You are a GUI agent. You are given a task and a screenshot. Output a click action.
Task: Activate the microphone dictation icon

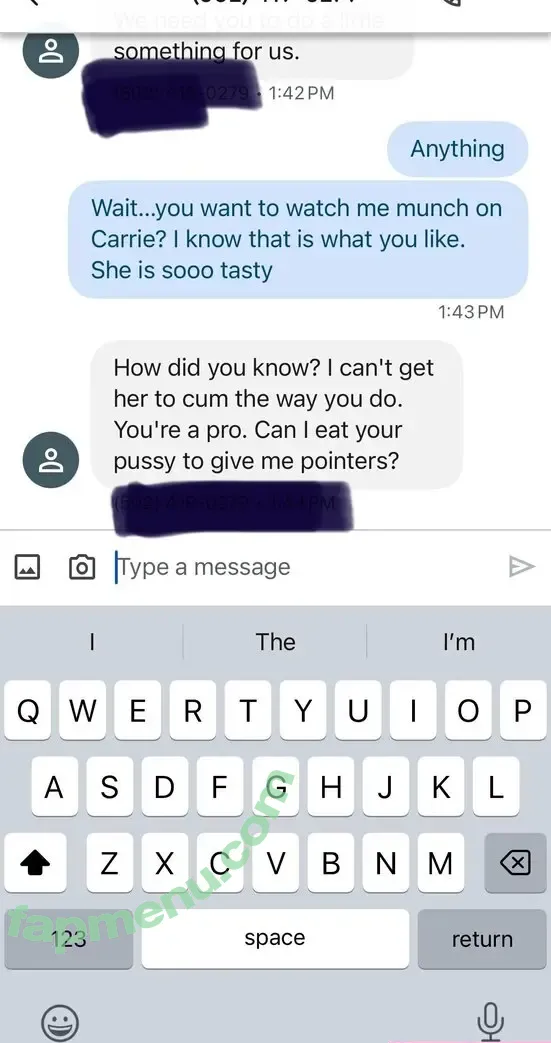[x=490, y=1020]
